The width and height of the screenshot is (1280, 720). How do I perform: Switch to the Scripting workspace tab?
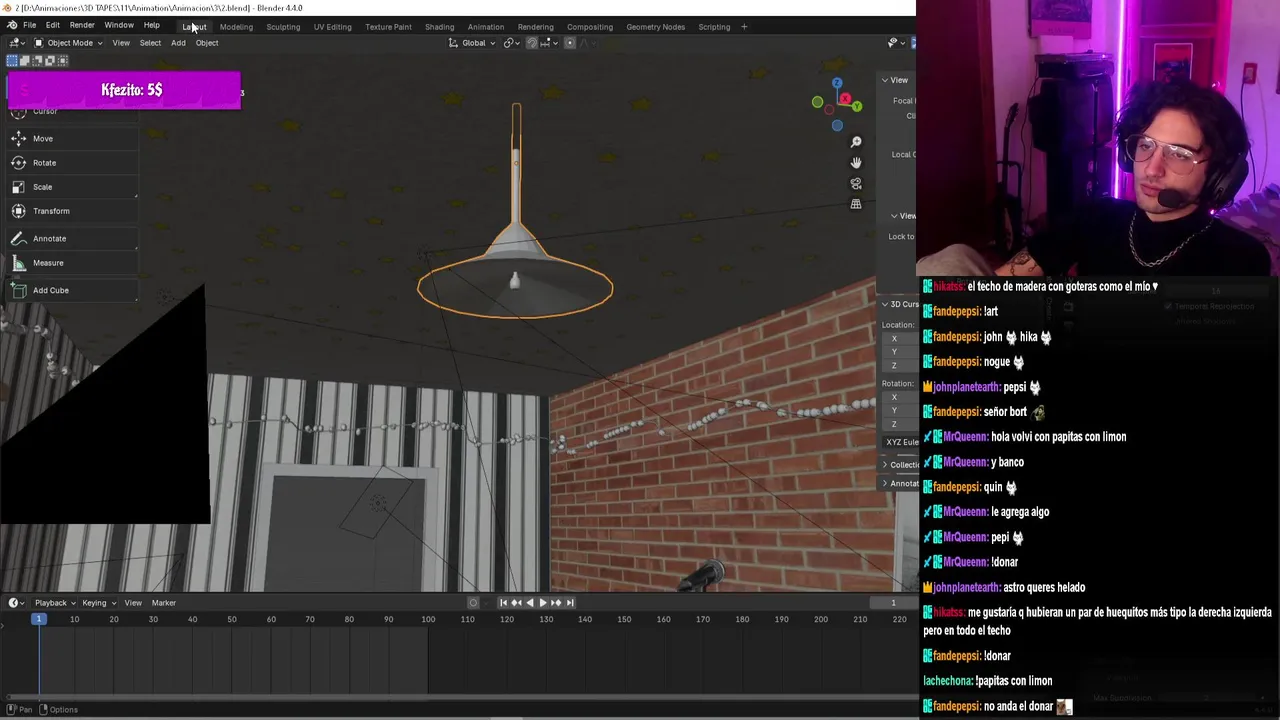714,27
